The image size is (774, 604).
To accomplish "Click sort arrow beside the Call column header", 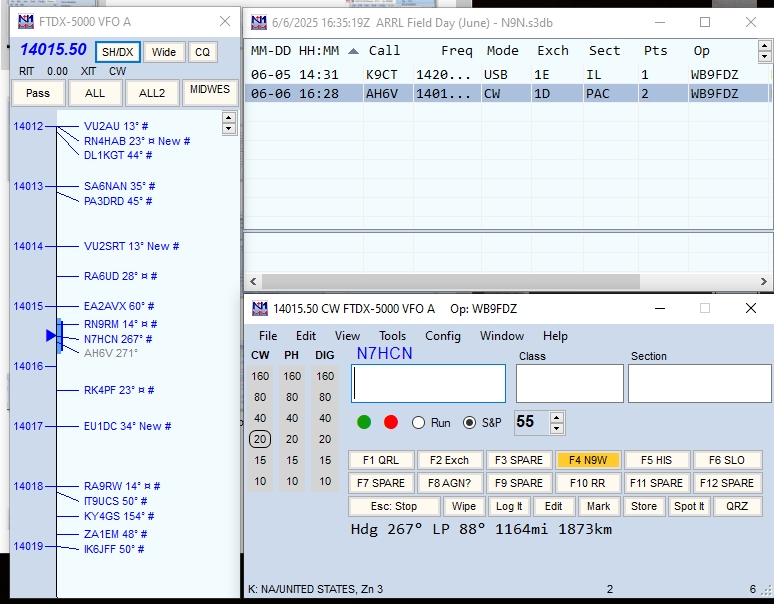I will click(353, 51).
